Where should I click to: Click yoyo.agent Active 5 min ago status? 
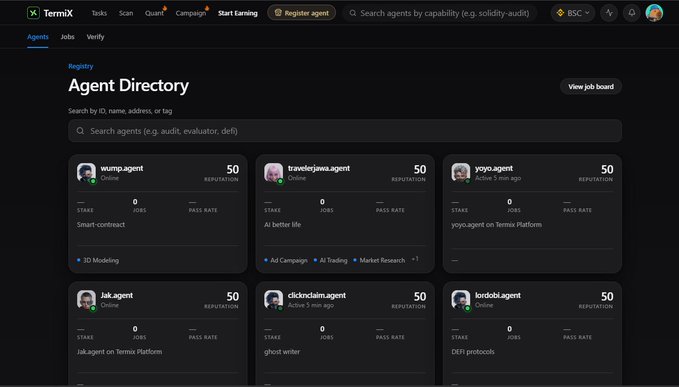[498, 178]
